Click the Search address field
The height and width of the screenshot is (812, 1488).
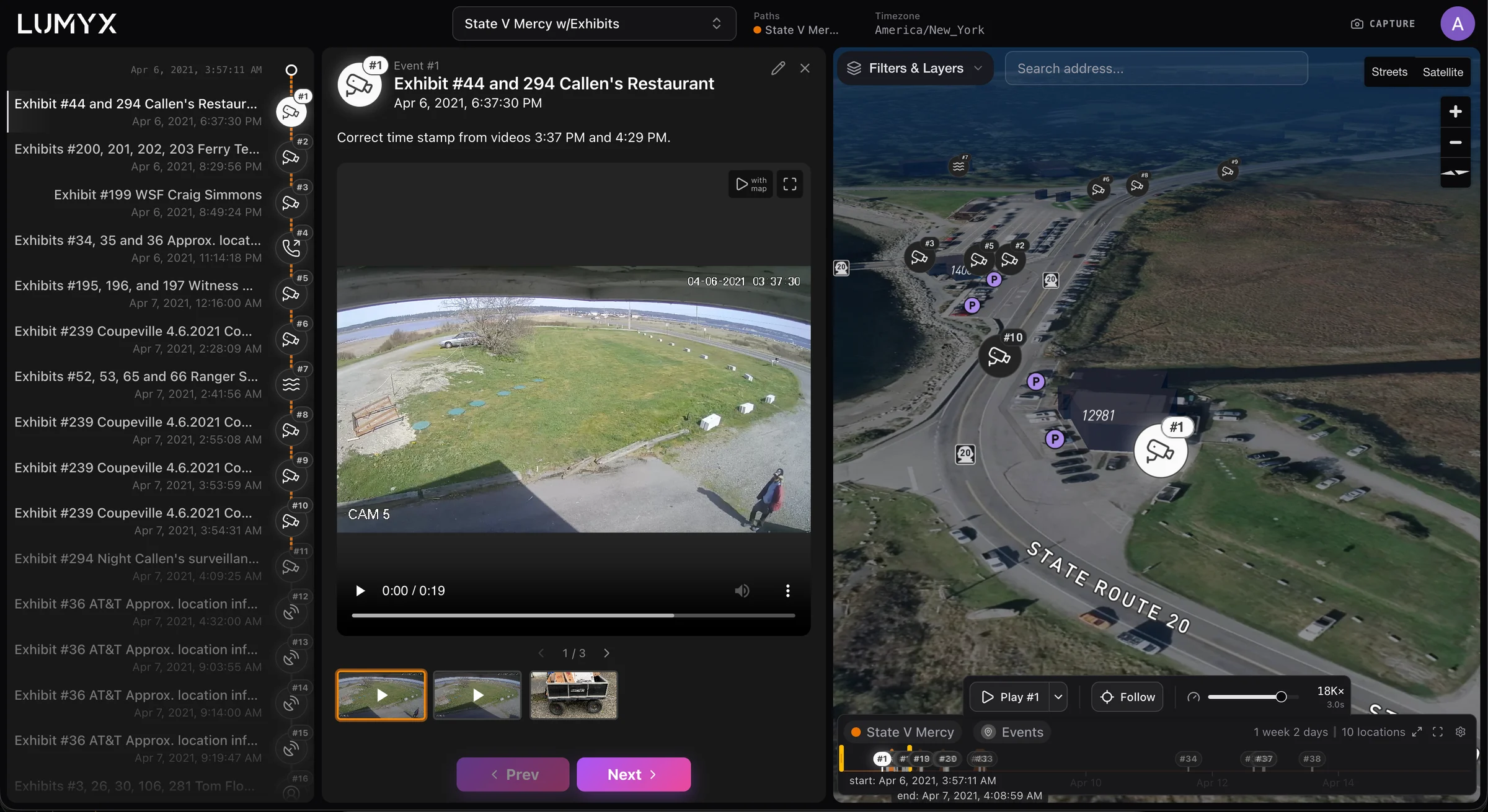point(1156,68)
